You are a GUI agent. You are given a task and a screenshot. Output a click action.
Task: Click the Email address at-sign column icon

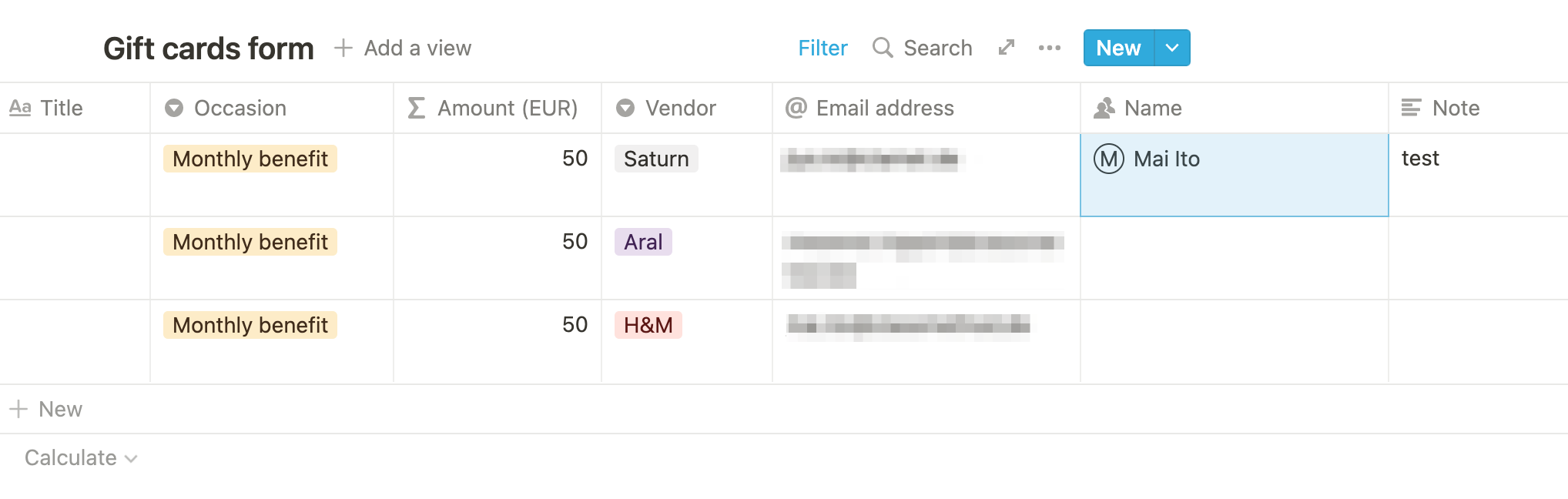coord(796,108)
